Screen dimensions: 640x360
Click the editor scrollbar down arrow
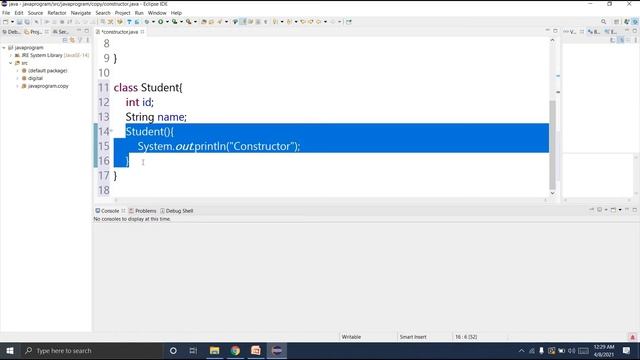(553, 193)
